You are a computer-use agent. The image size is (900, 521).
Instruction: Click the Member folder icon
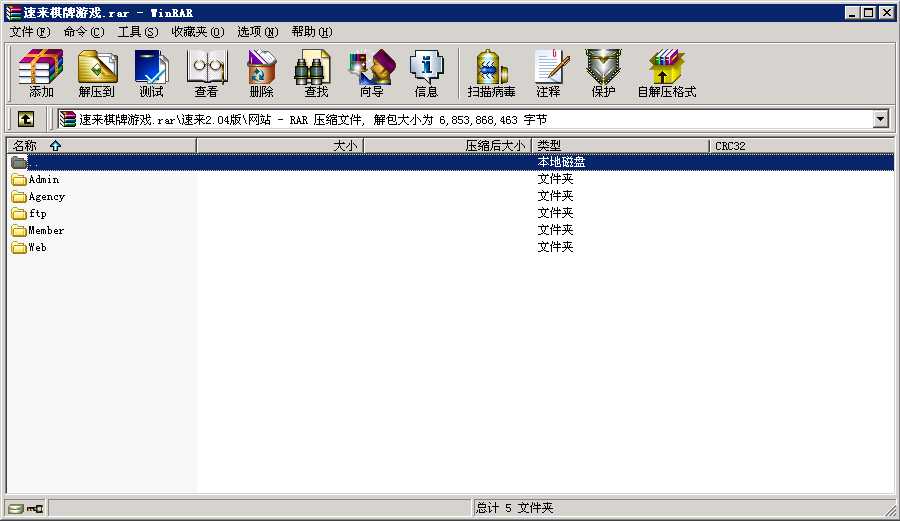(x=19, y=231)
